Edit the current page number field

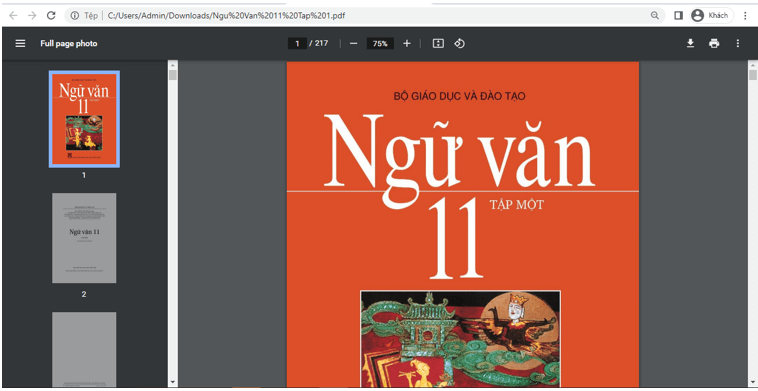pos(297,43)
